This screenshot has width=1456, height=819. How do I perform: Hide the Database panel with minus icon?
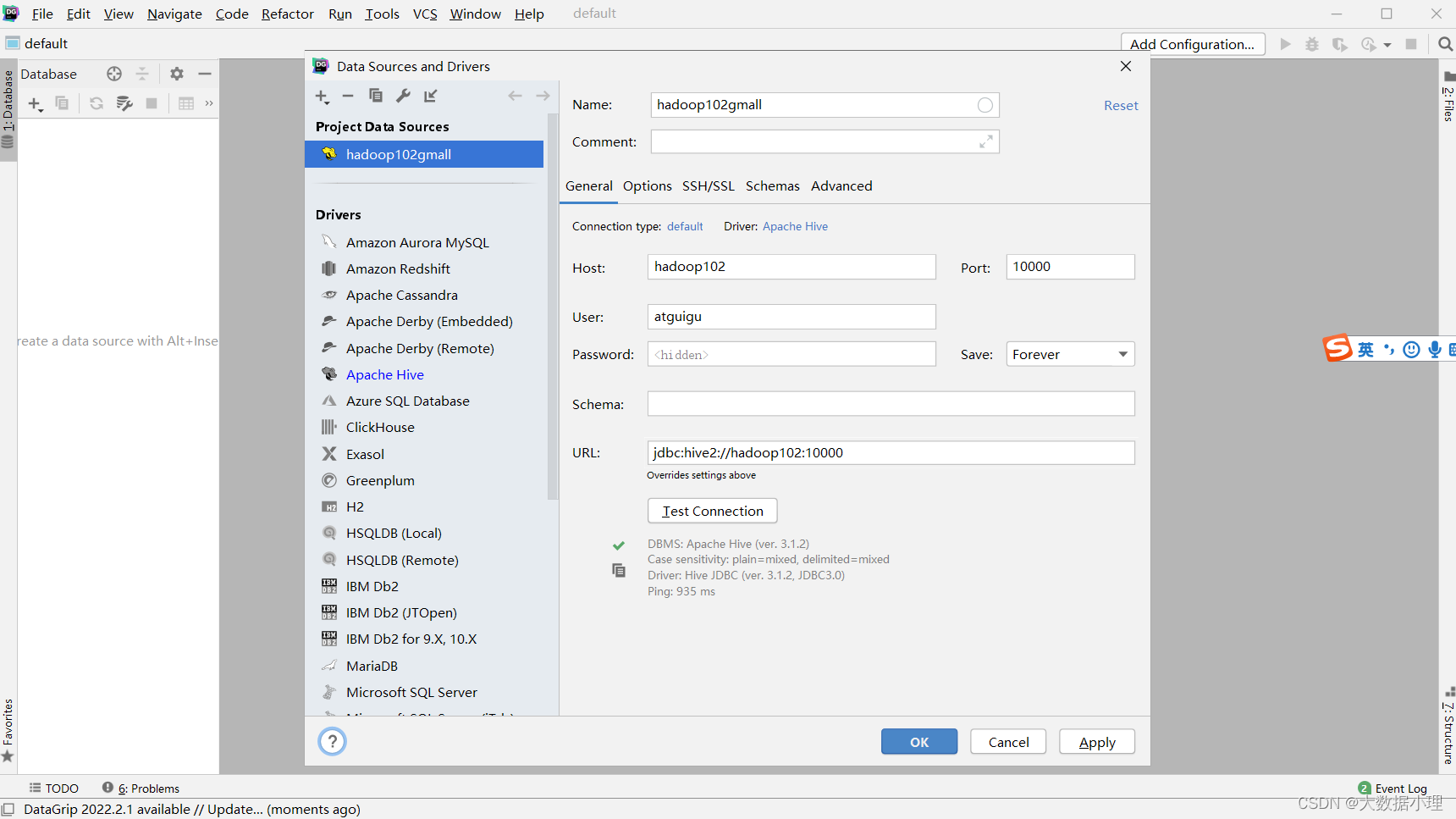(x=205, y=74)
